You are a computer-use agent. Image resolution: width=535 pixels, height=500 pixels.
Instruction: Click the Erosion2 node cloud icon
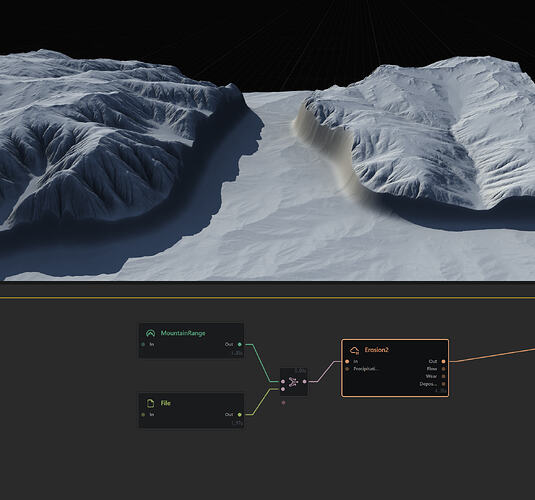[x=355, y=350]
